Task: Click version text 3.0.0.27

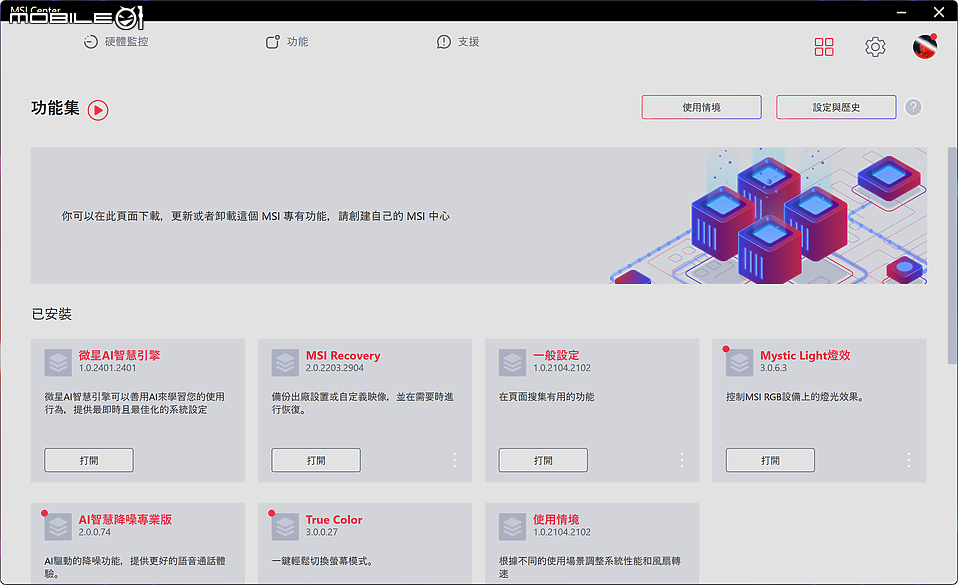Action: click(322, 532)
